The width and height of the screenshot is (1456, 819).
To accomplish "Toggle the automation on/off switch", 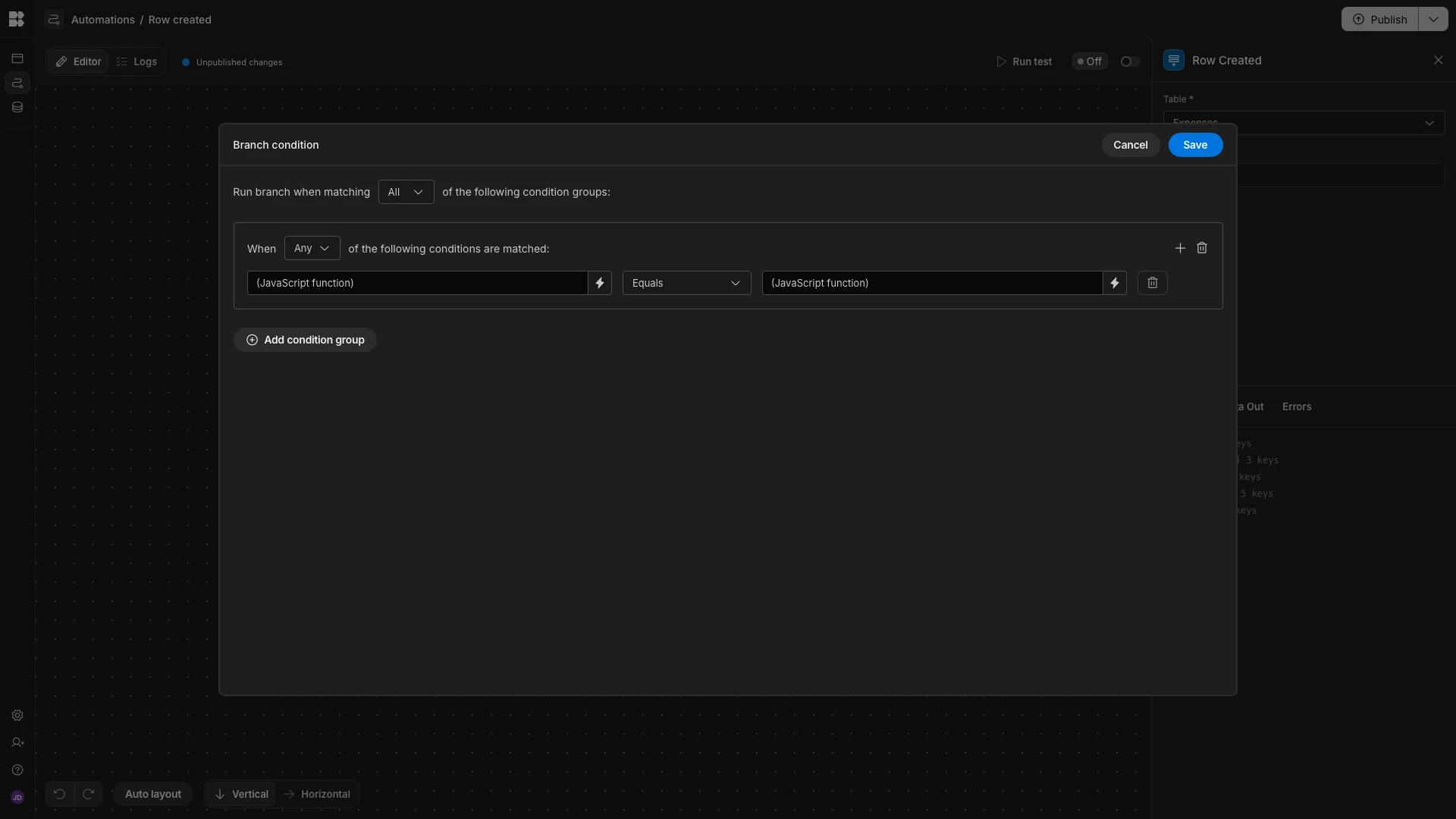I will 1129,61.
